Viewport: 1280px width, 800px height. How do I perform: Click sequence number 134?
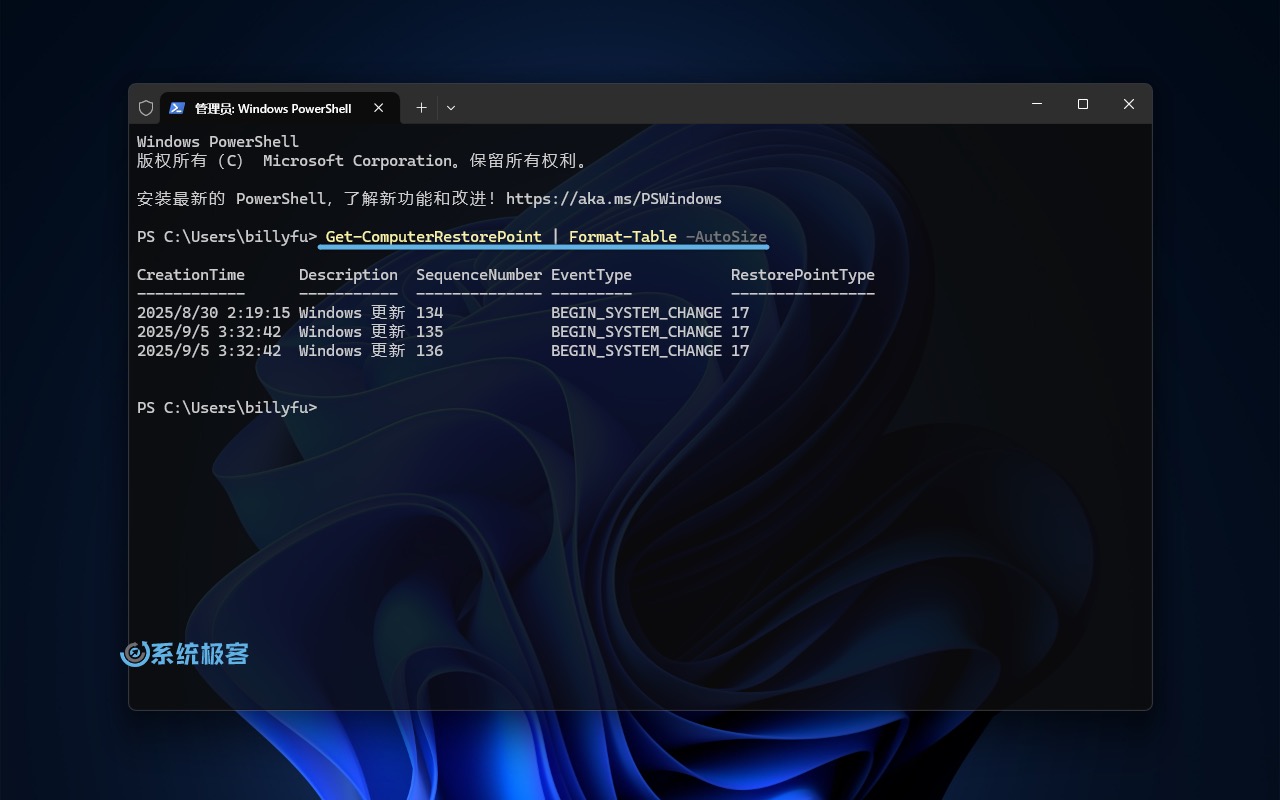pos(430,313)
